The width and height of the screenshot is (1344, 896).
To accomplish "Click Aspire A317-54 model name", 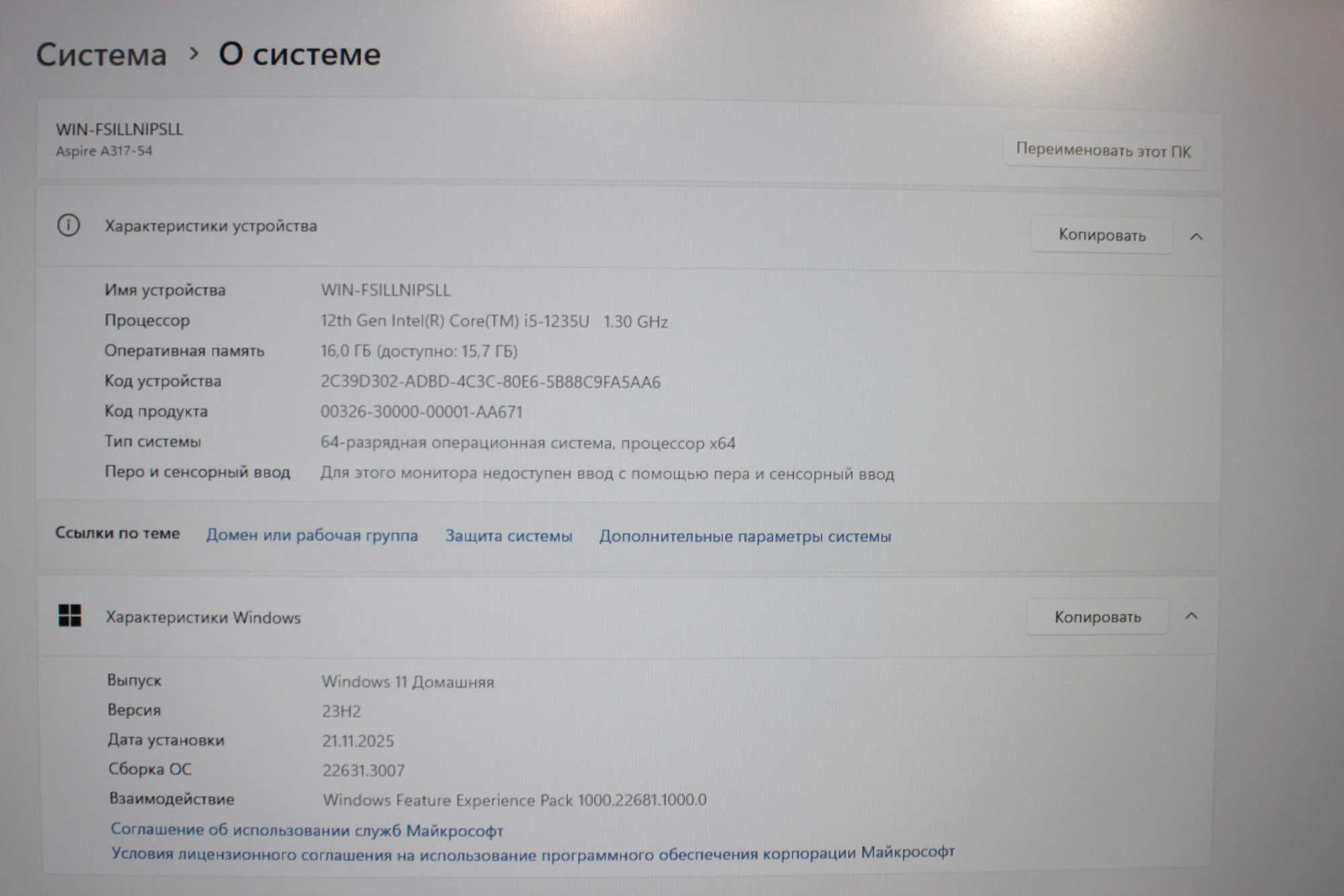I will (x=104, y=151).
